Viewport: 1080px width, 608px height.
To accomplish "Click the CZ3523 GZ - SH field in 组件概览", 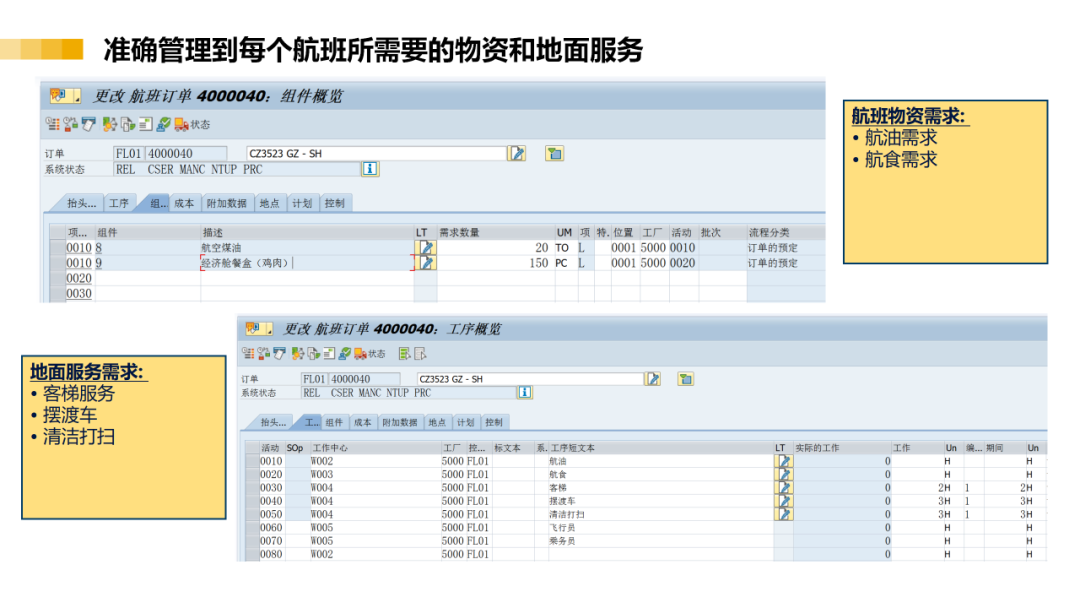I will [376, 153].
